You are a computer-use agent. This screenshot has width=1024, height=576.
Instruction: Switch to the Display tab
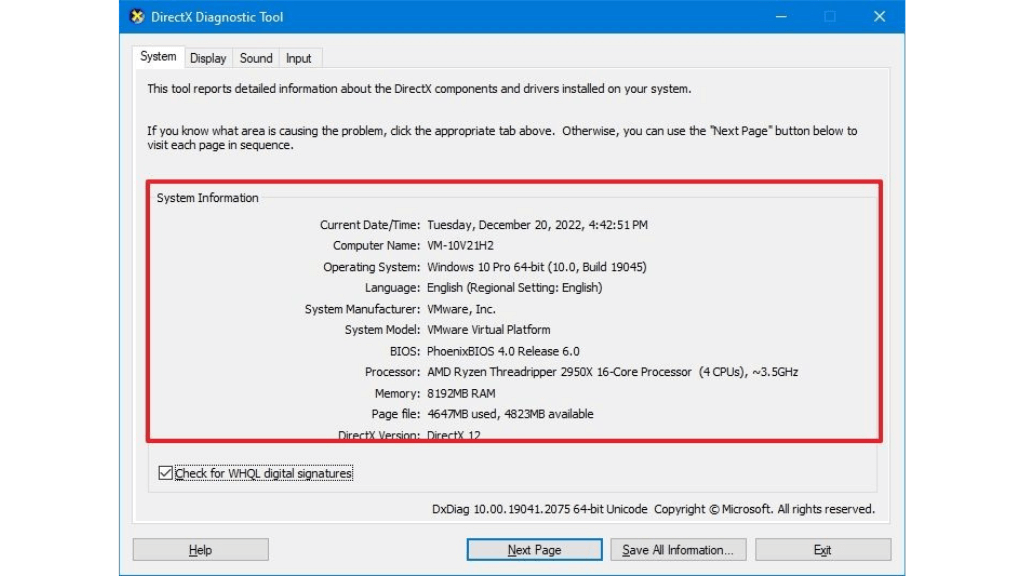pyautogui.click(x=207, y=58)
